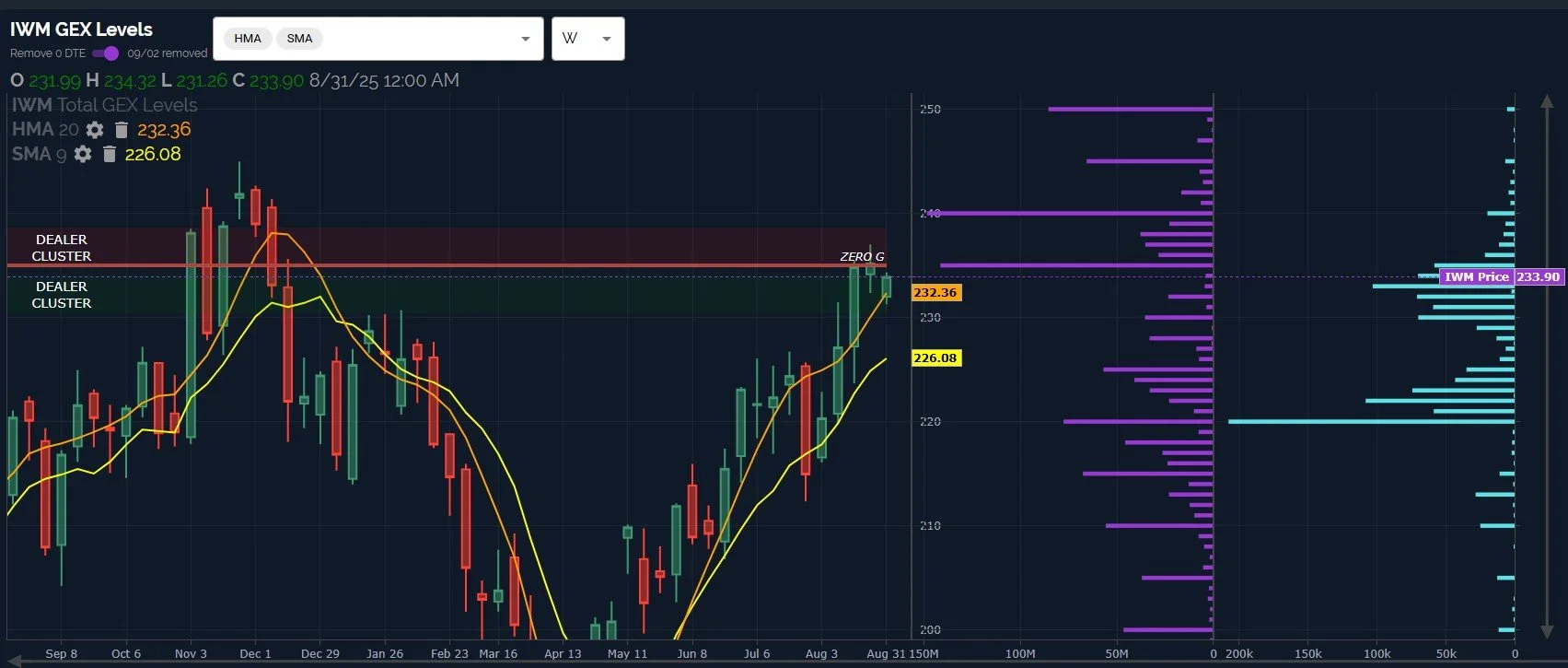This screenshot has height=668, width=1568.
Task: Open settings gear for HMA 20 indicator
Action: point(95,130)
